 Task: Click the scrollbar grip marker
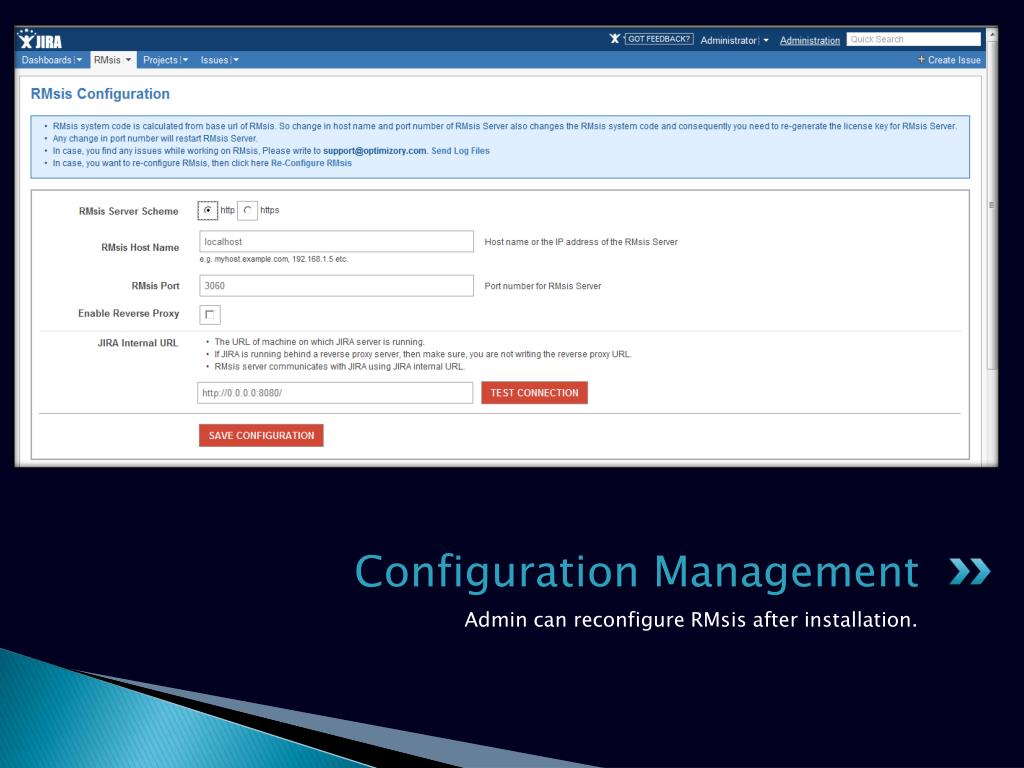coord(992,205)
